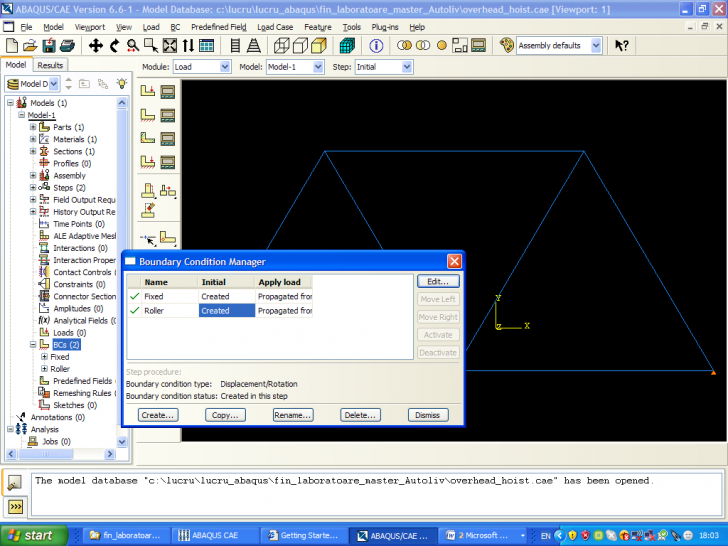Viewport: 728px width, 546px height.
Task: Click the Auto-Fit View icon
Action: click(x=170, y=46)
